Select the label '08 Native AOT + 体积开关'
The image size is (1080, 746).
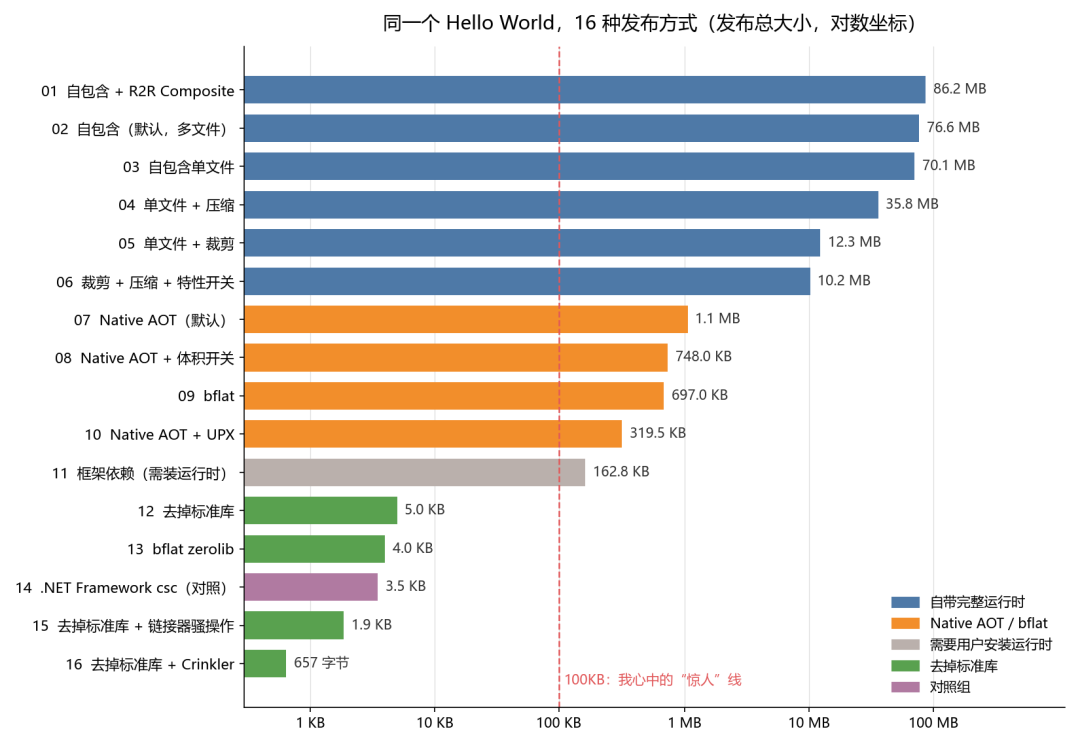(145, 358)
